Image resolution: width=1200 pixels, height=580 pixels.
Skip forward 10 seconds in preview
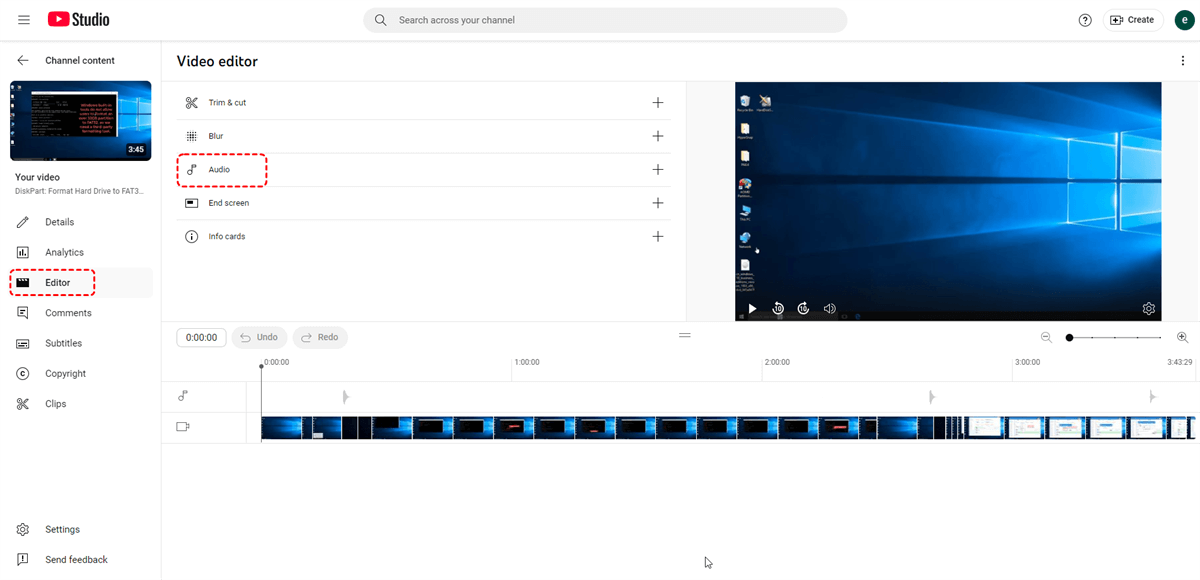coord(803,309)
